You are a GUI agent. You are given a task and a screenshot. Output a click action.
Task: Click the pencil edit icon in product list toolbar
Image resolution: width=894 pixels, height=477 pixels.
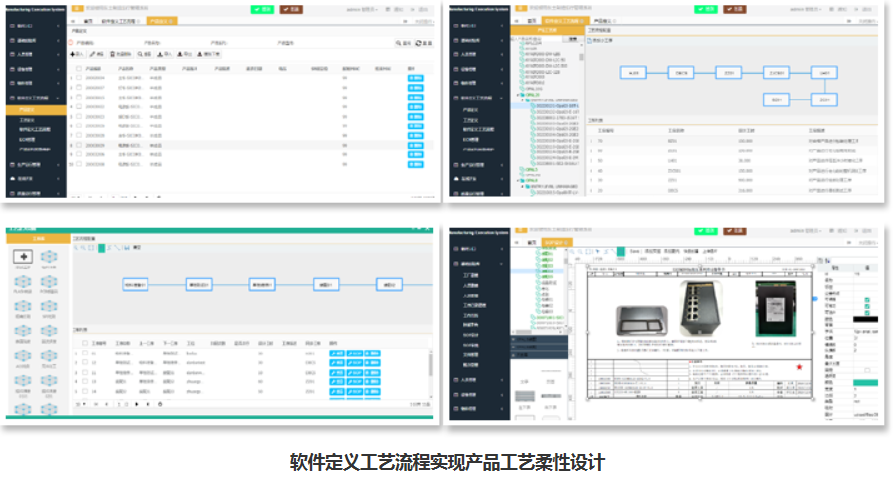94,54
